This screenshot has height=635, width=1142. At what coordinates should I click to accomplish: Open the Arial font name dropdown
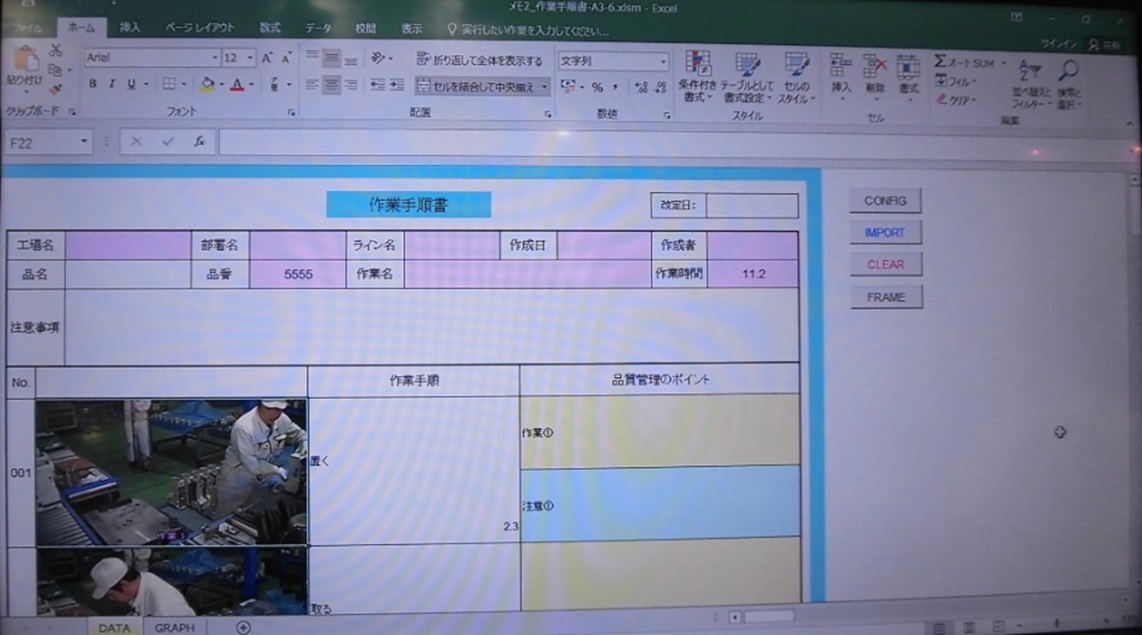pyautogui.click(x=215, y=58)
